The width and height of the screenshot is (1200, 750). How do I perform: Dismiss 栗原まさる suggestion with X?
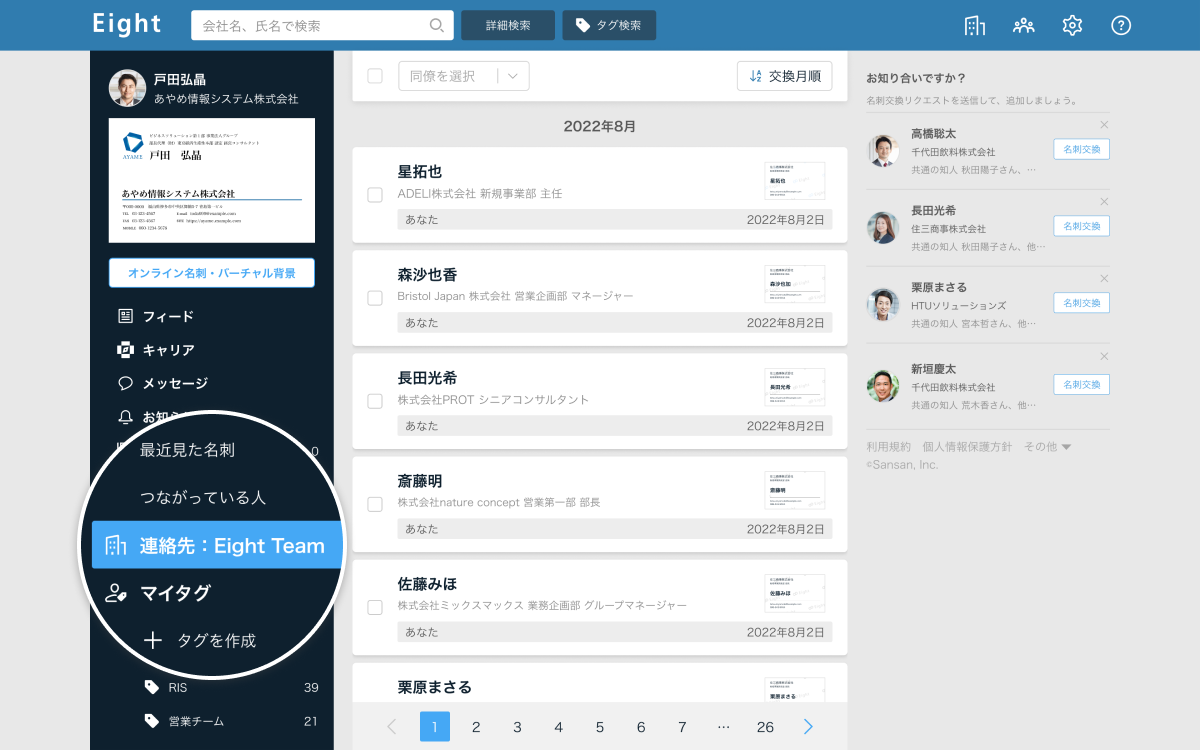pyautogui.click(x=1104, y=278)
